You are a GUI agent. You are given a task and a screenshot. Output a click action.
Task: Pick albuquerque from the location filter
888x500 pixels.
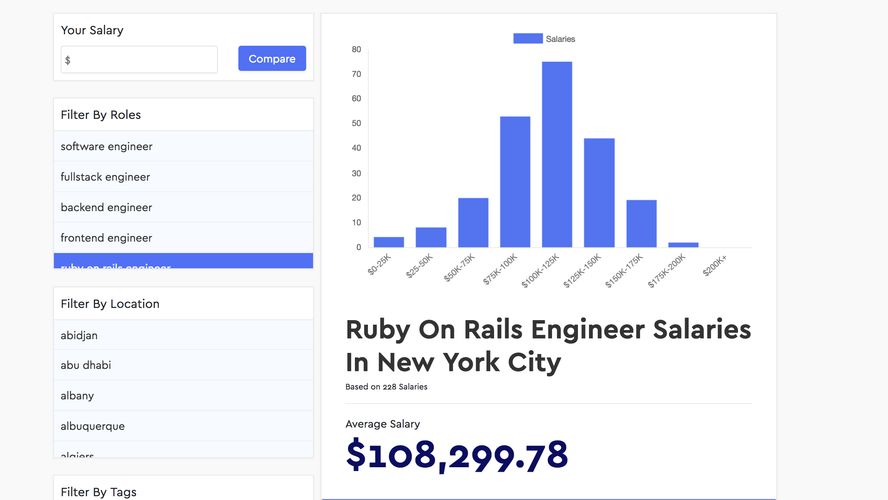click(x=183, y=426)
